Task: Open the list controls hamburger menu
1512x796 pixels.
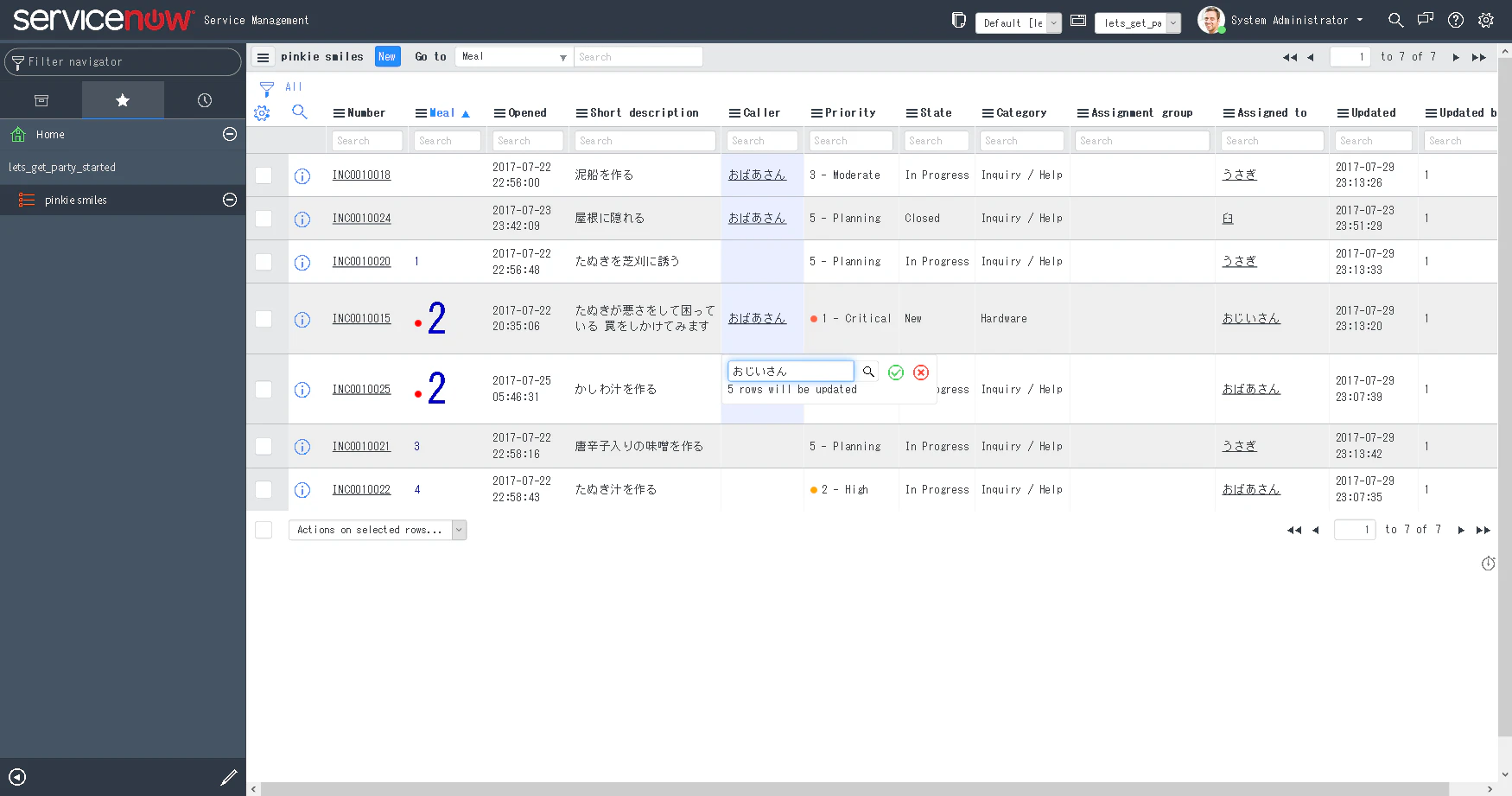Action: [x=263, y=57]
